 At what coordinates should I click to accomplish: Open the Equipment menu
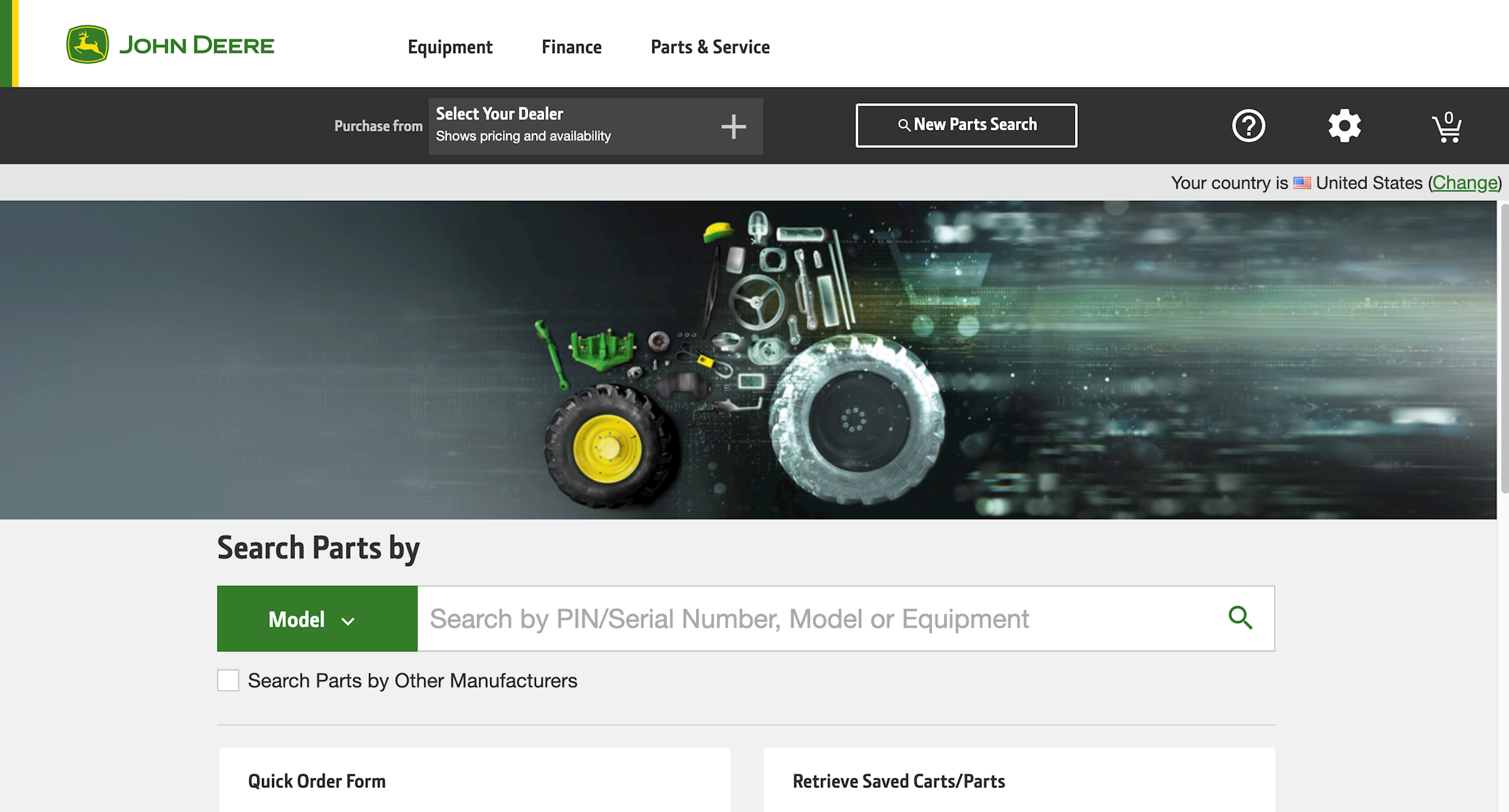[x=450, y=47]
